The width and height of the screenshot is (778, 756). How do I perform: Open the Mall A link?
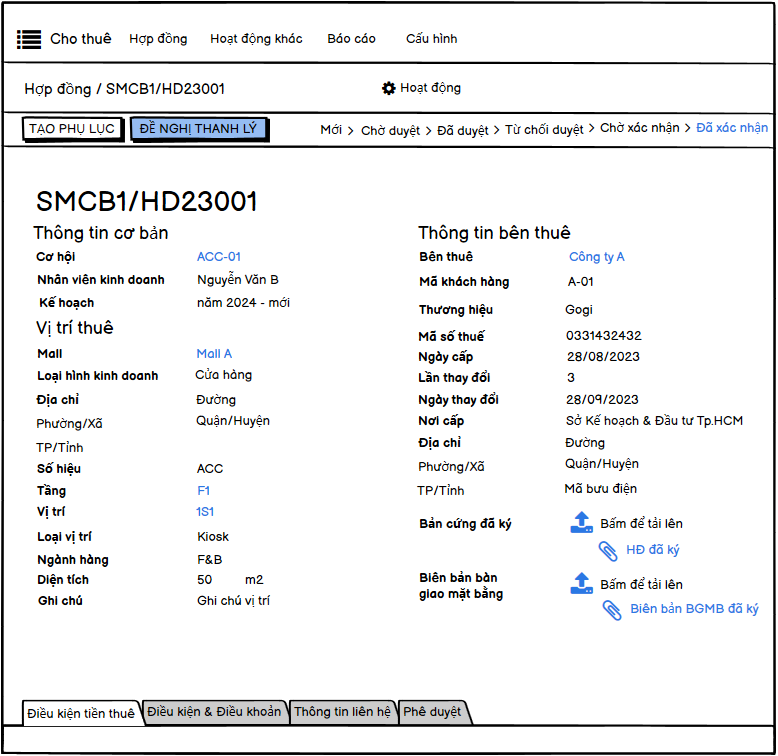[214, 354]
